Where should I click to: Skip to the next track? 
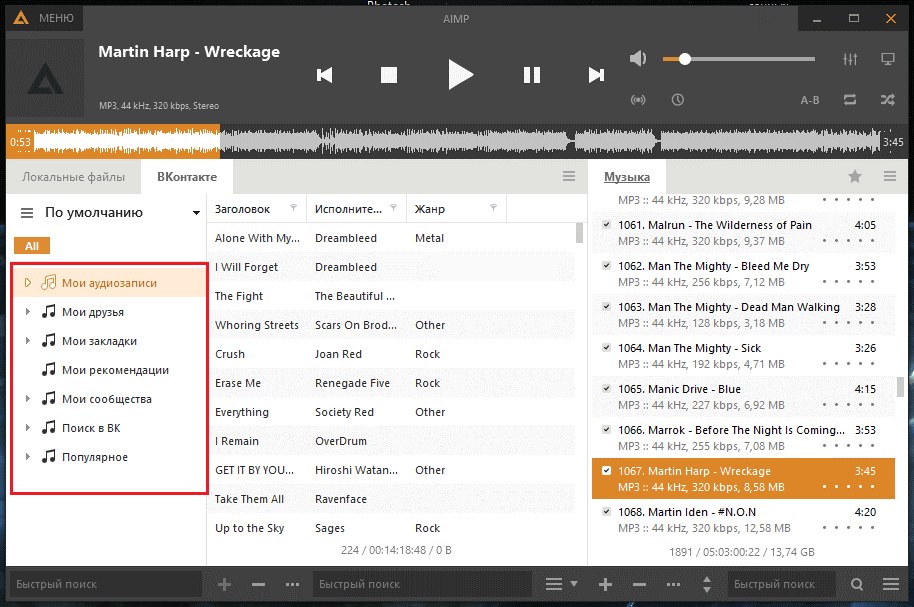[x=596, y=75]
